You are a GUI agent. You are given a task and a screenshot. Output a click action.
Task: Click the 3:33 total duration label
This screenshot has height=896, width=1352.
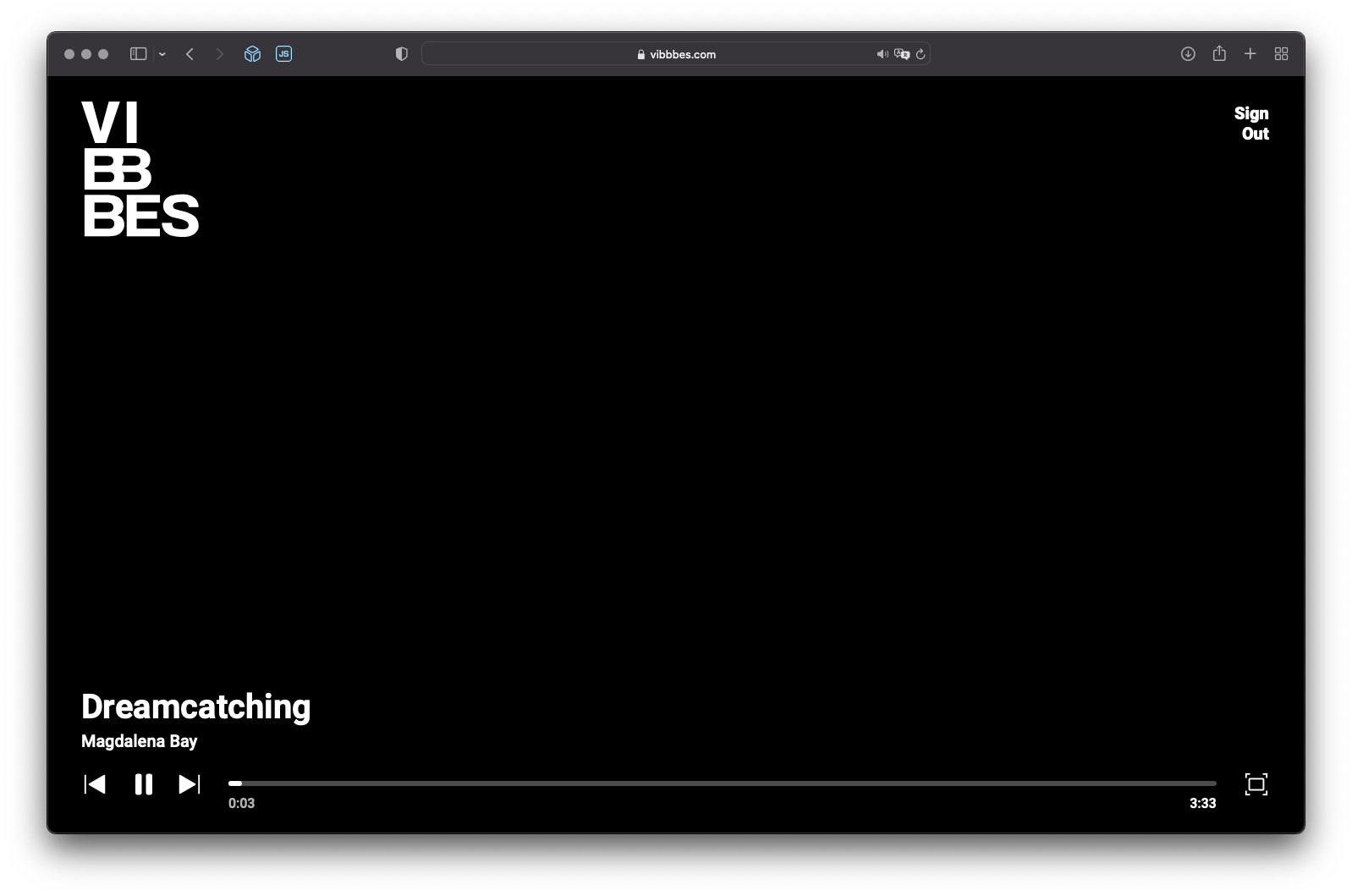point(1202,803)
